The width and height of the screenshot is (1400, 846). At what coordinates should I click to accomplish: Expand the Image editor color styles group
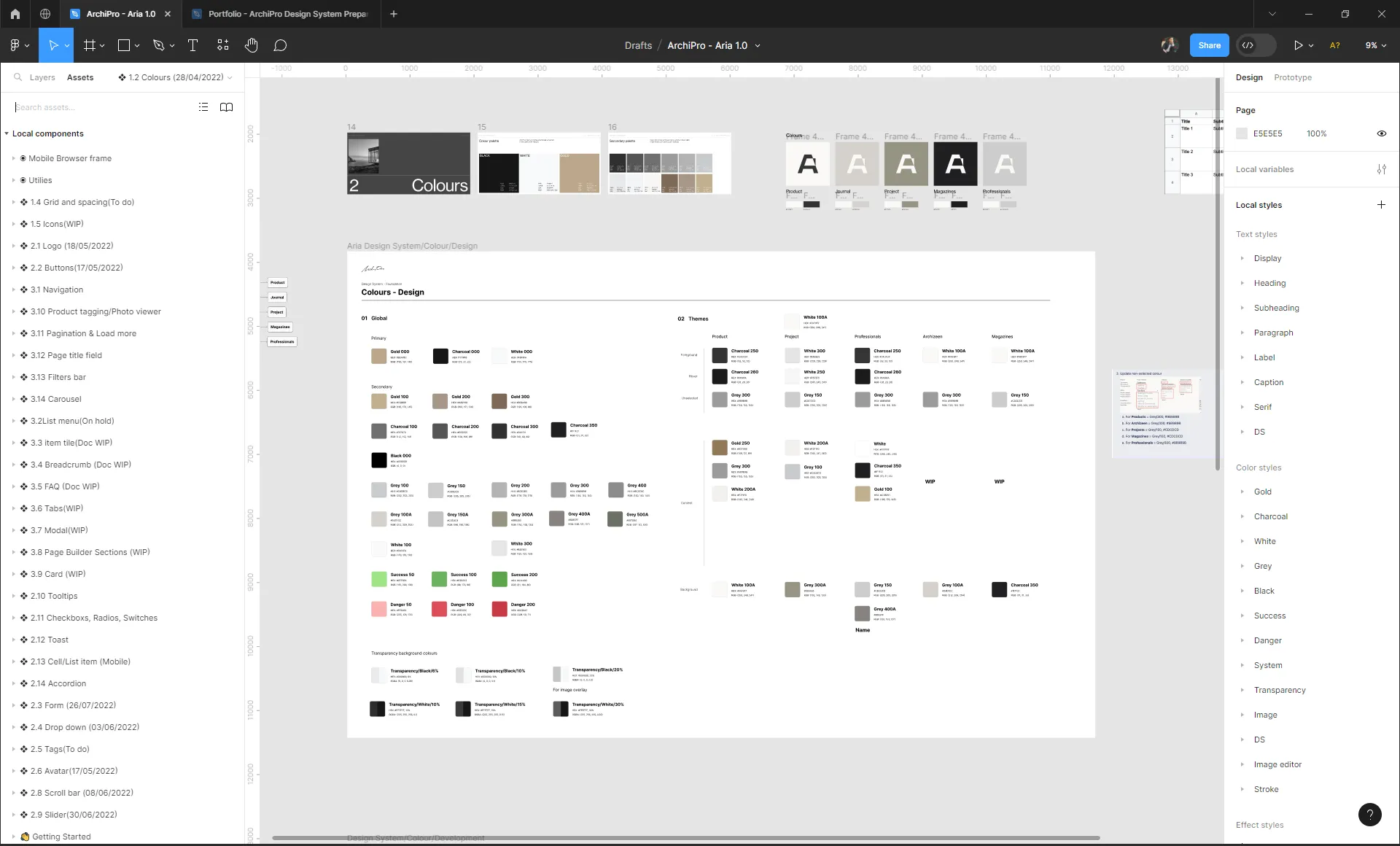point(1242,764)
